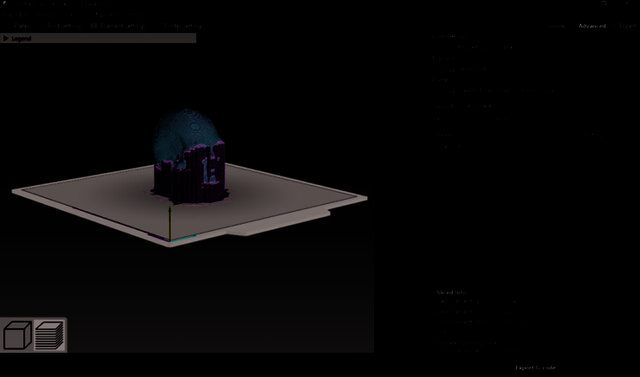640x377 pixels.
Task: Select Simple mode
Action: tap(556, 26)
